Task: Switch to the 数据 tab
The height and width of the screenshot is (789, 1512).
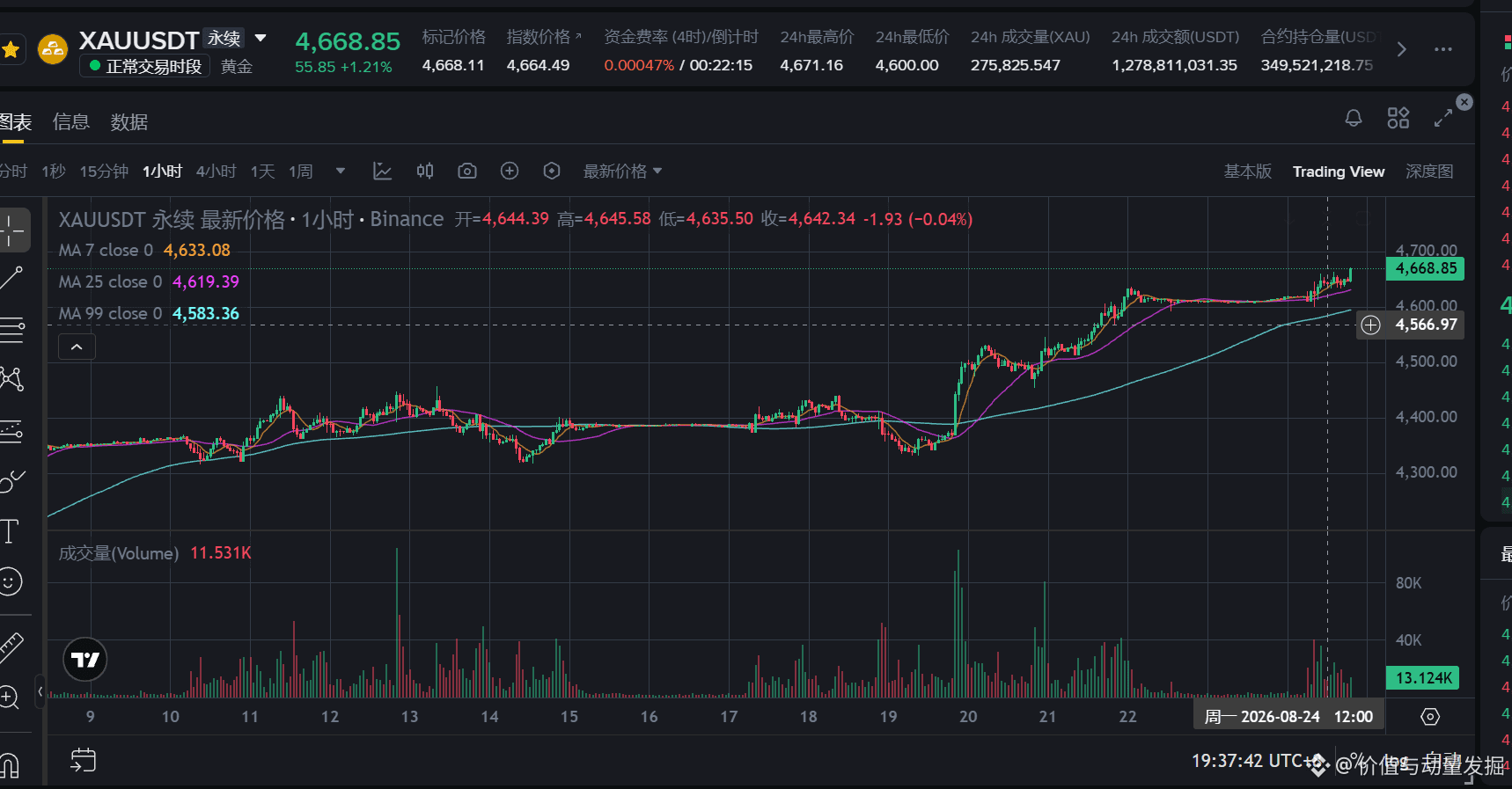Action: (x=128, y=122)
